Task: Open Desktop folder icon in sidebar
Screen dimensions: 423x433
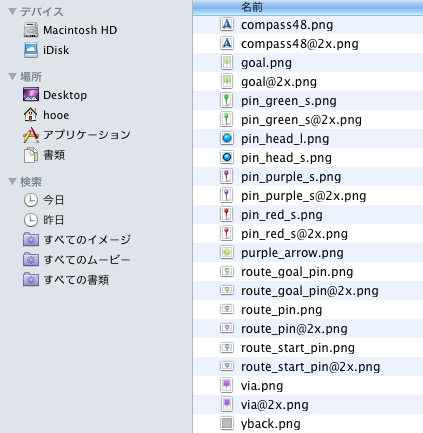Action: point(31,95)
